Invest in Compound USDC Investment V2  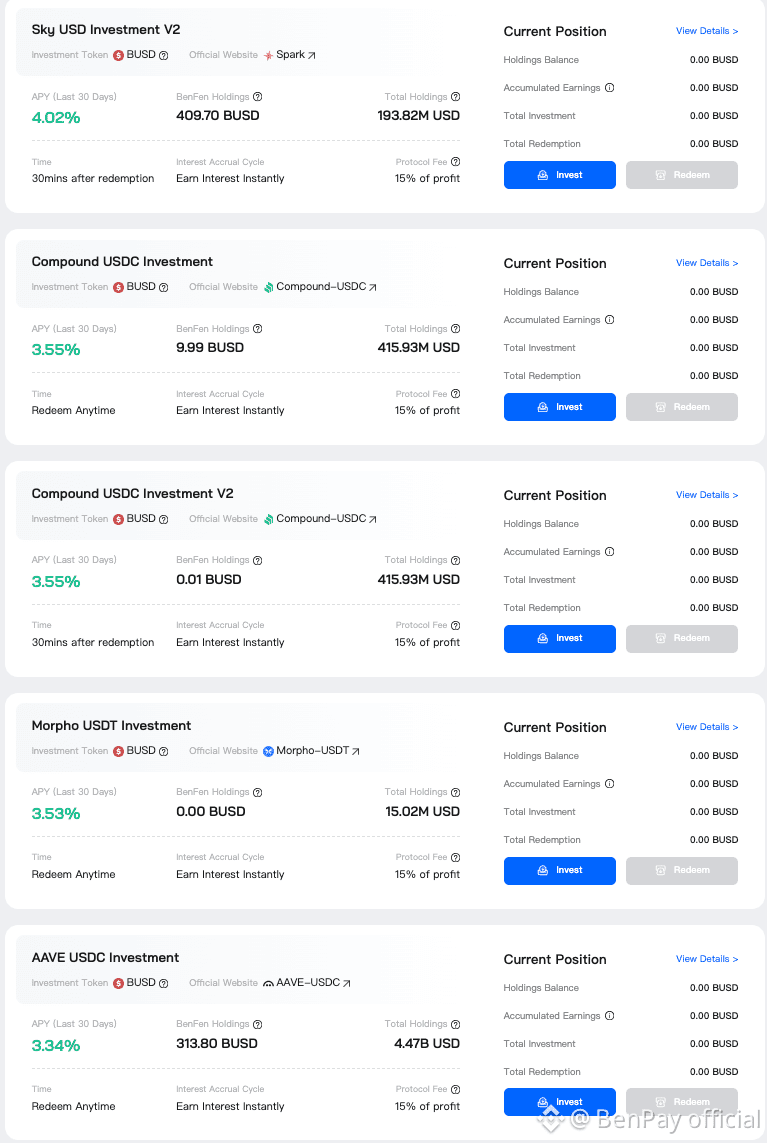tap(559, 638)
